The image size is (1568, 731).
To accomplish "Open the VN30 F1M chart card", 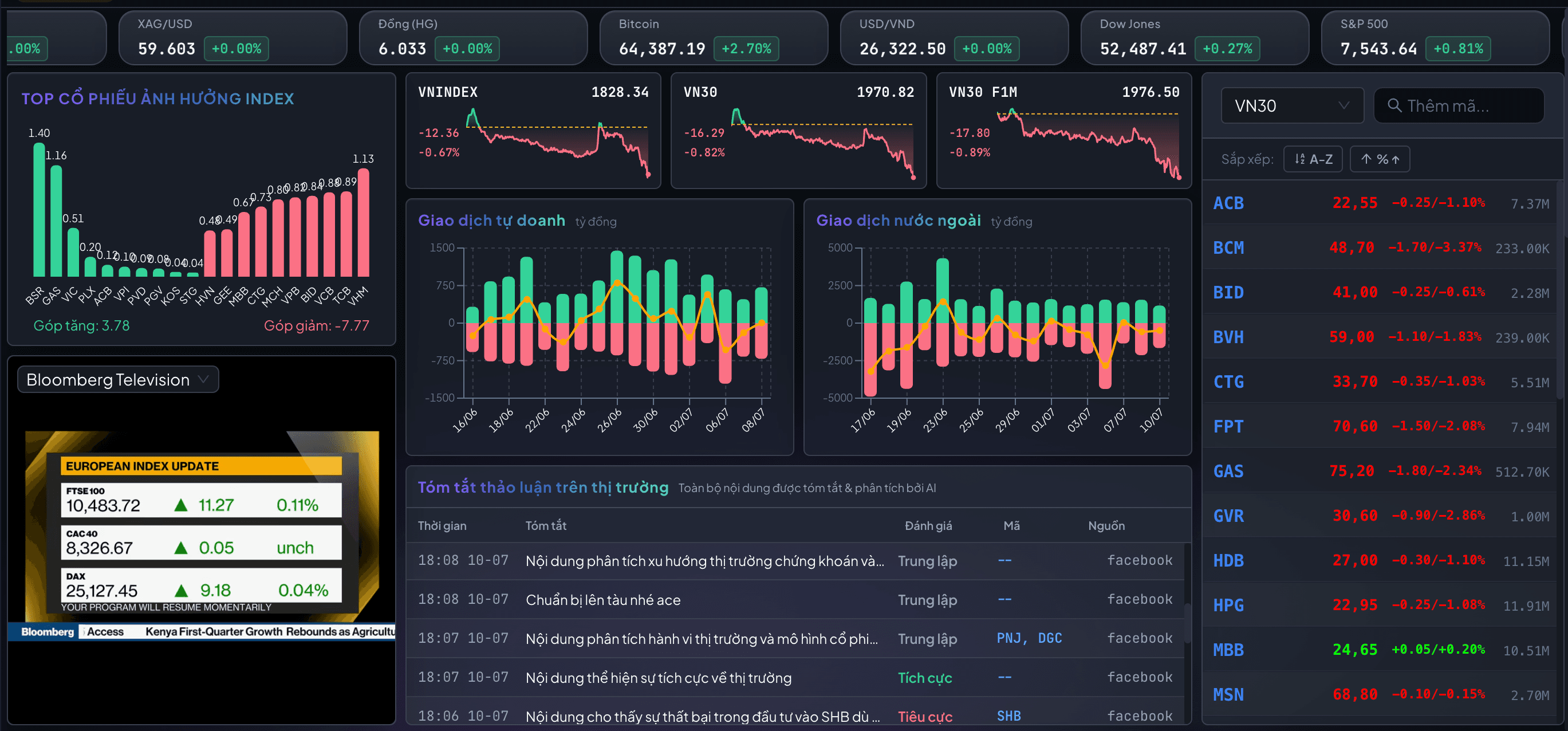I will pos(1064,131).
